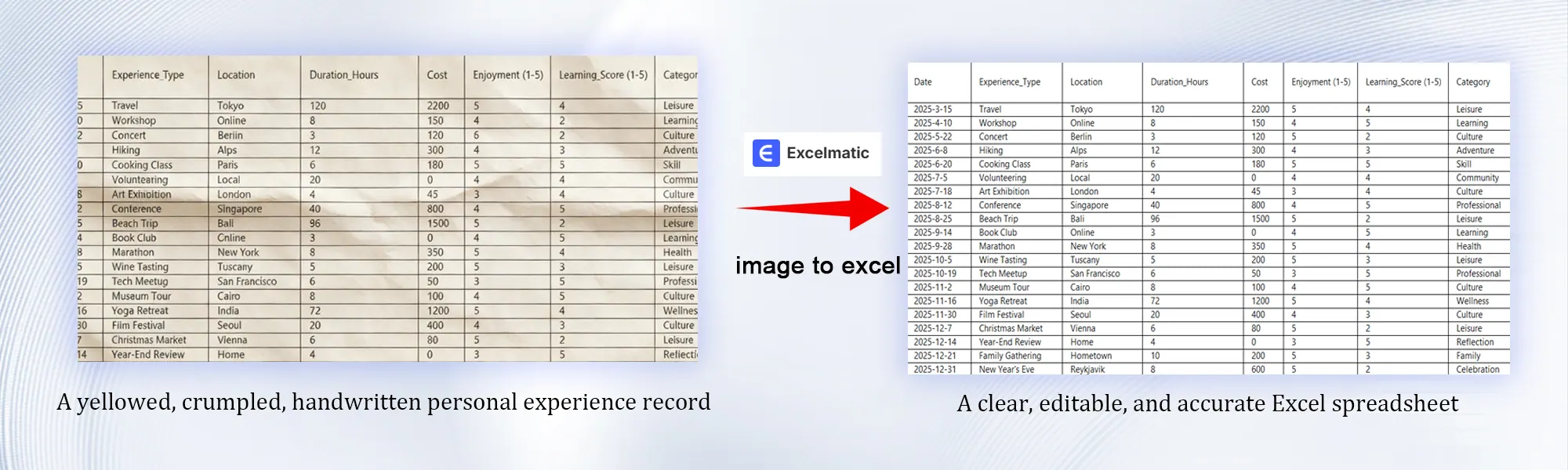
Task: Click the Category header in clean spreadsheet
Action: click(x=1472, y=82)
